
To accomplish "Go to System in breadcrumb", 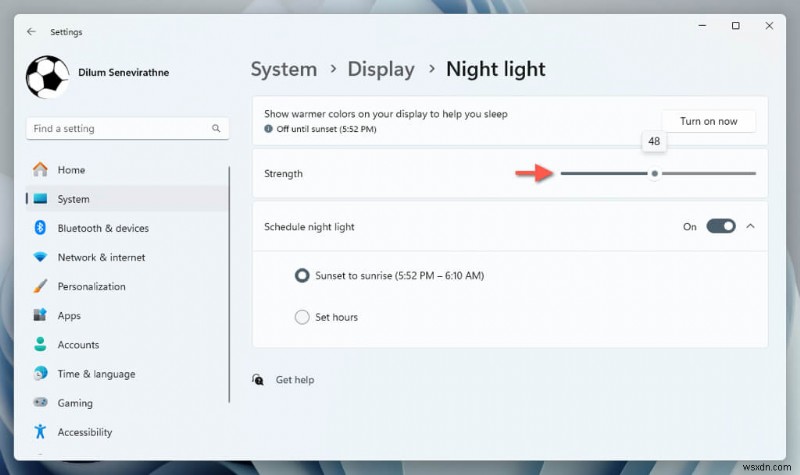I will 284,69.
